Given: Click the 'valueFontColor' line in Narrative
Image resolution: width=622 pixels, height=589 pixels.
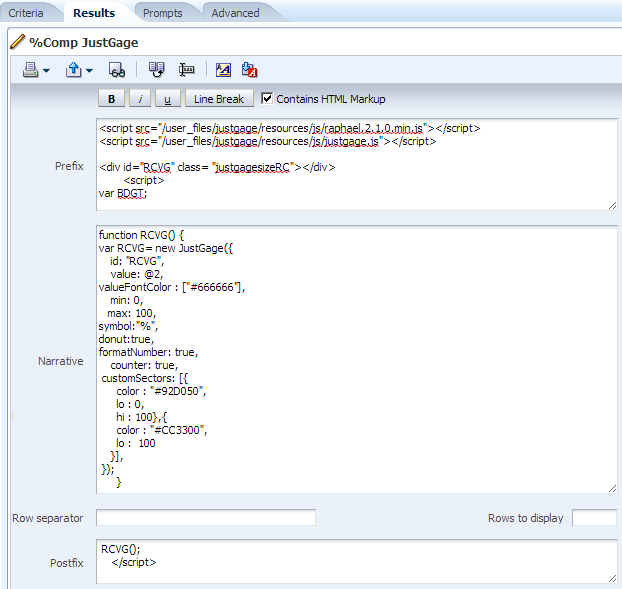Looking at the screenshot, I should 172,287.
